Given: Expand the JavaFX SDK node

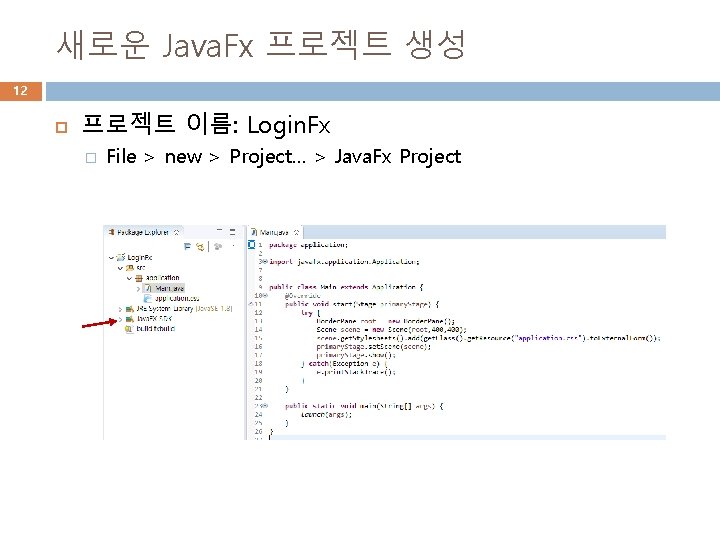Looking at the screenshot, I should click(x=120, y=319).
